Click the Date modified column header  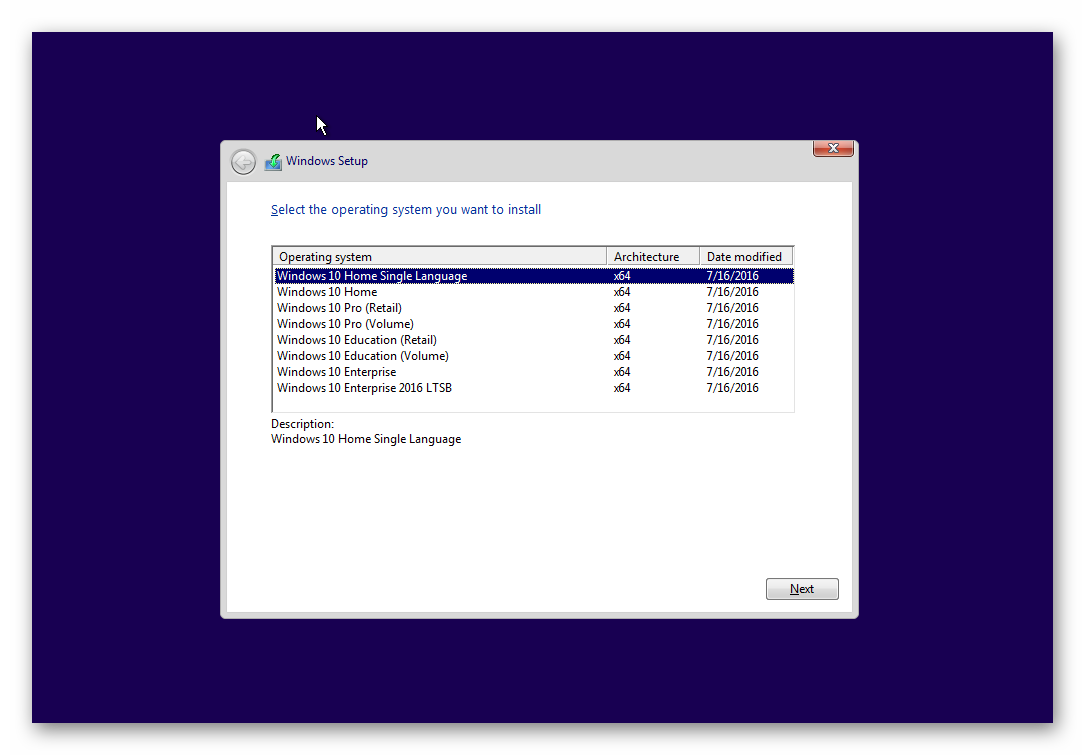(x=746, y=257)
